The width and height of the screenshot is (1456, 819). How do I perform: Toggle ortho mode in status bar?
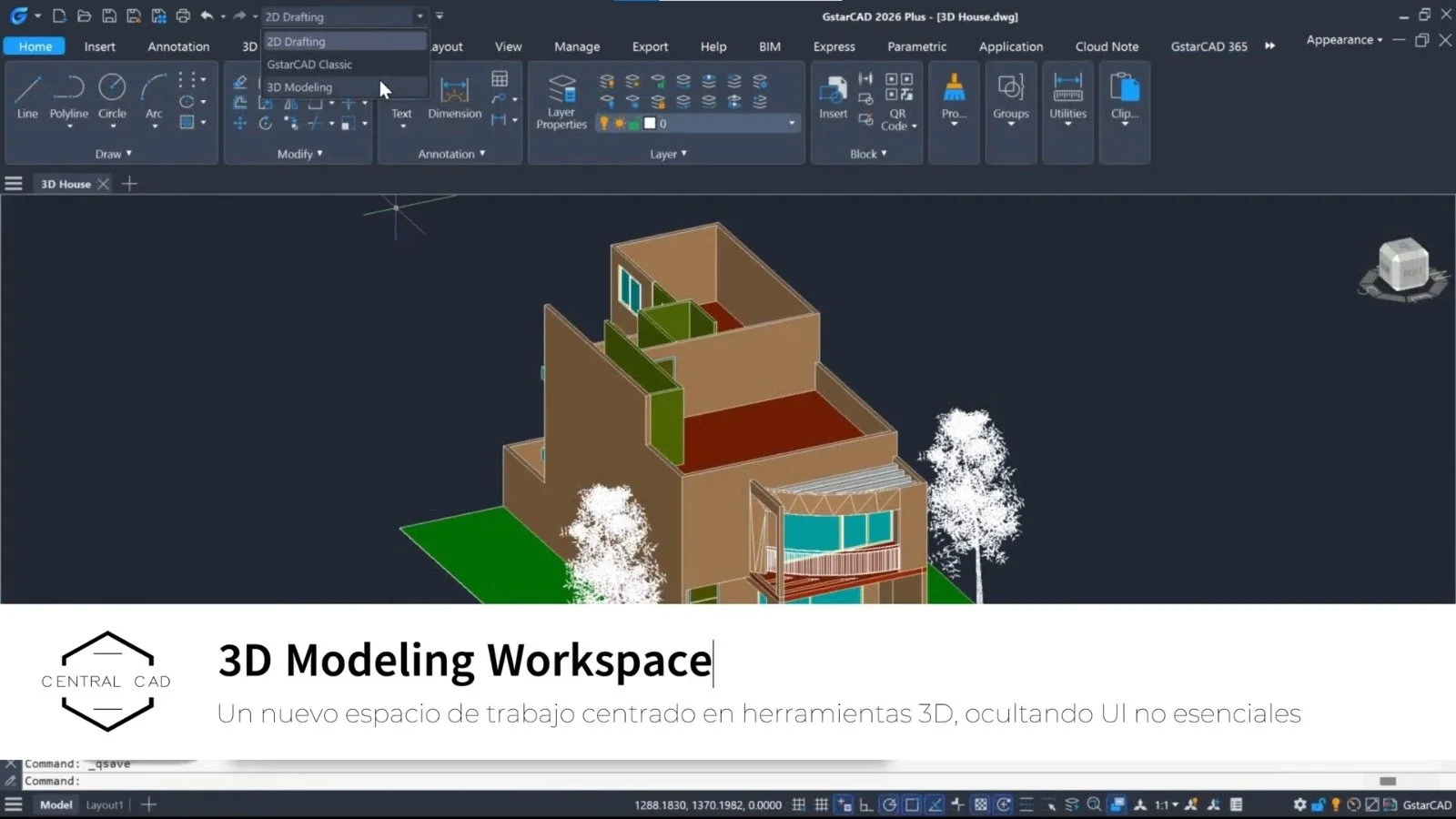pyautogui.click(x=866, y=804)
